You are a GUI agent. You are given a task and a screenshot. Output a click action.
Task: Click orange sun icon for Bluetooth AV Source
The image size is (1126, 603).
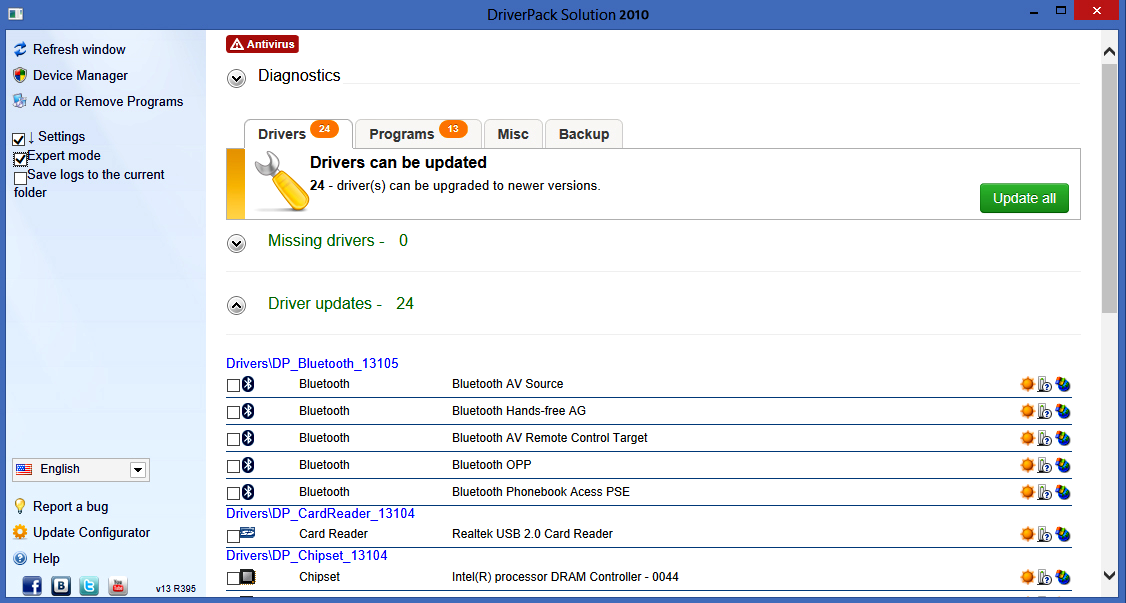1028,384
